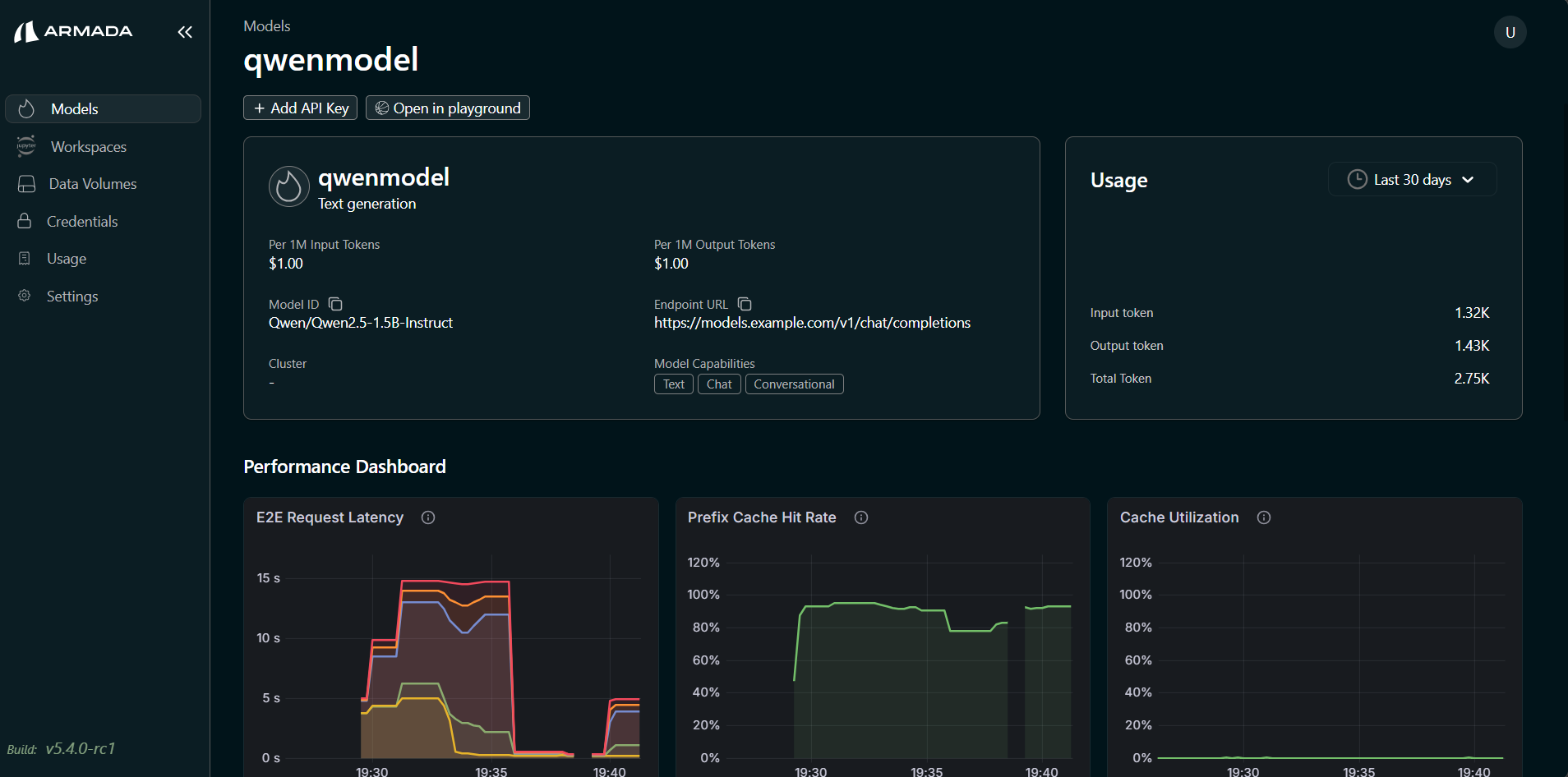Screen dimensions: 1568x777
Task: Click the qwenmodel flame avatar icon
Action: pos(288,186)
